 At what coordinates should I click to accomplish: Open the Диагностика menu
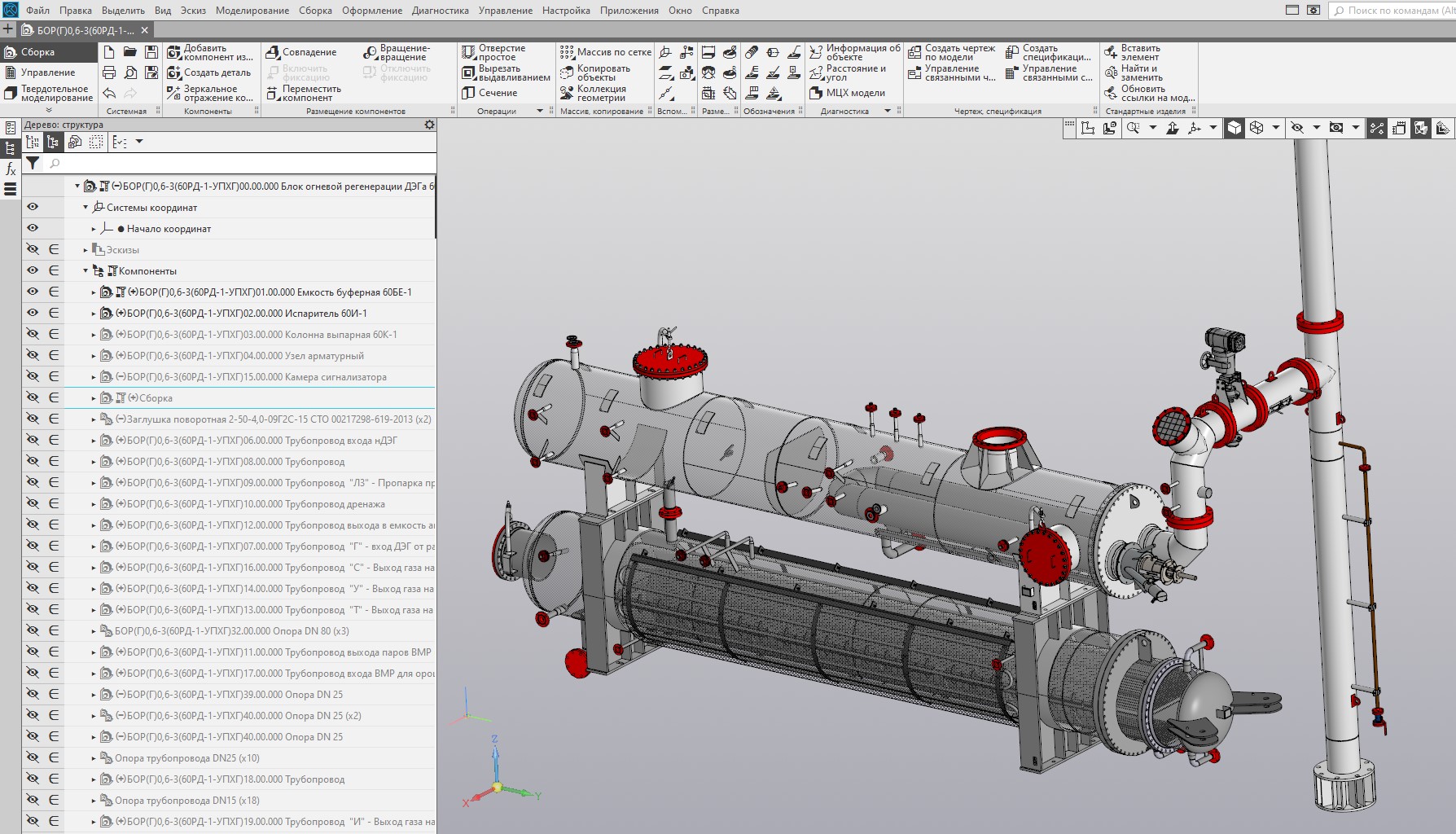point(440,11)
